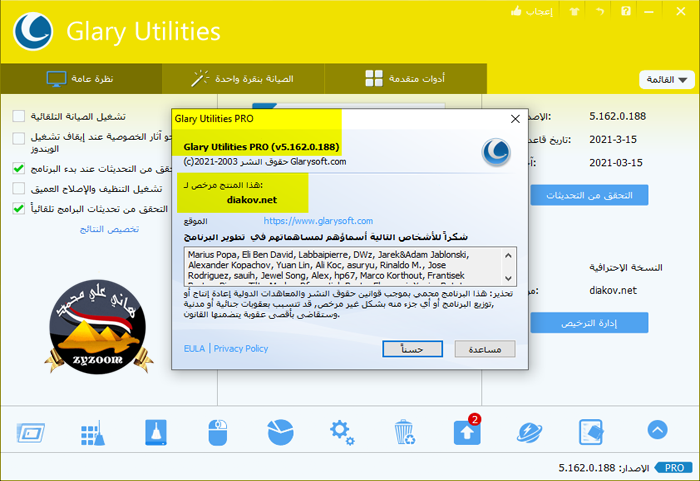This screenshot has height=481, width=700.
Task: Click the diakov.net licensee text in dialog
Action: point(252,200)
